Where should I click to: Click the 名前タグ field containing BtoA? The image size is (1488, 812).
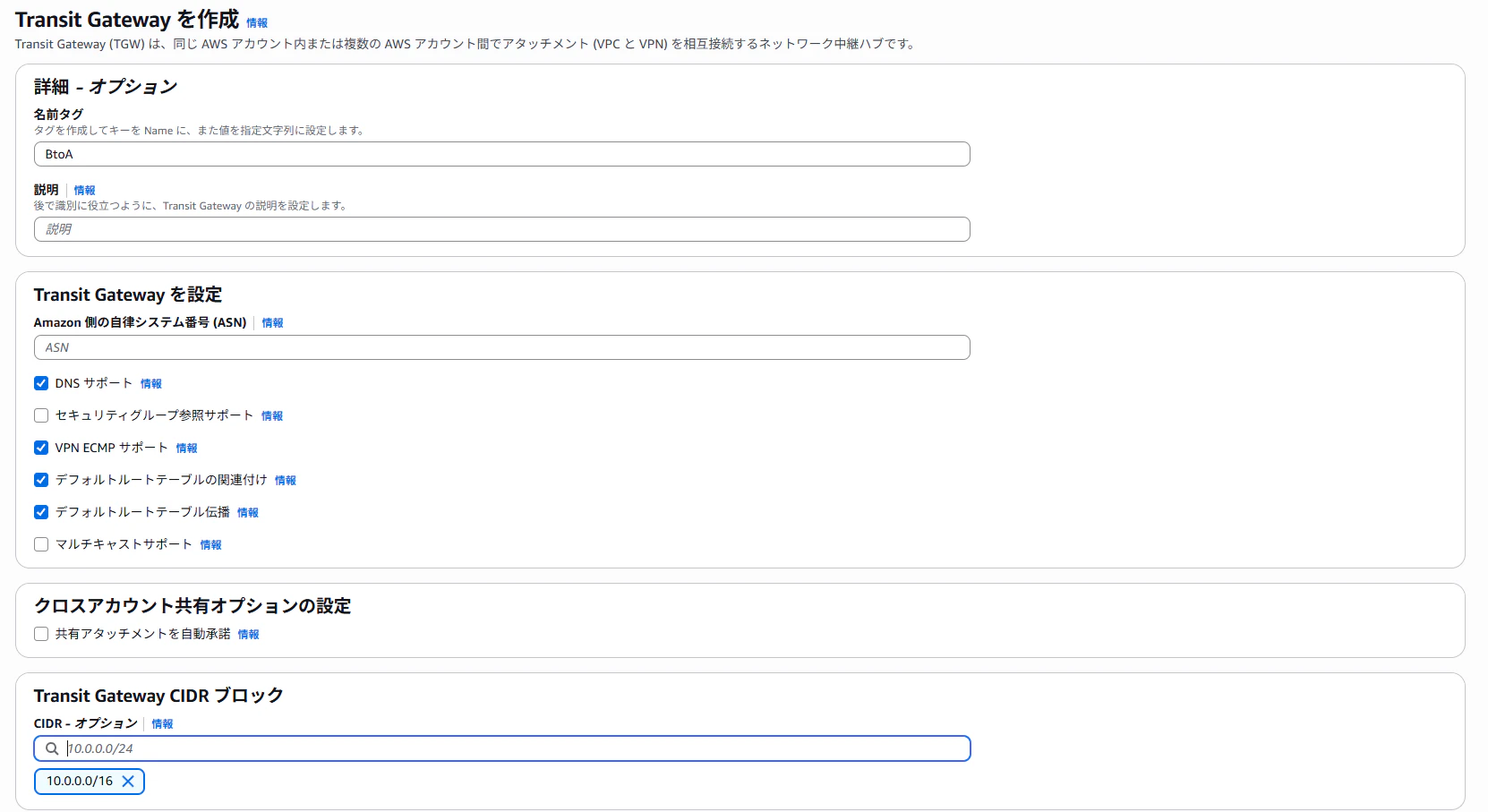click(x=501, y=154)
